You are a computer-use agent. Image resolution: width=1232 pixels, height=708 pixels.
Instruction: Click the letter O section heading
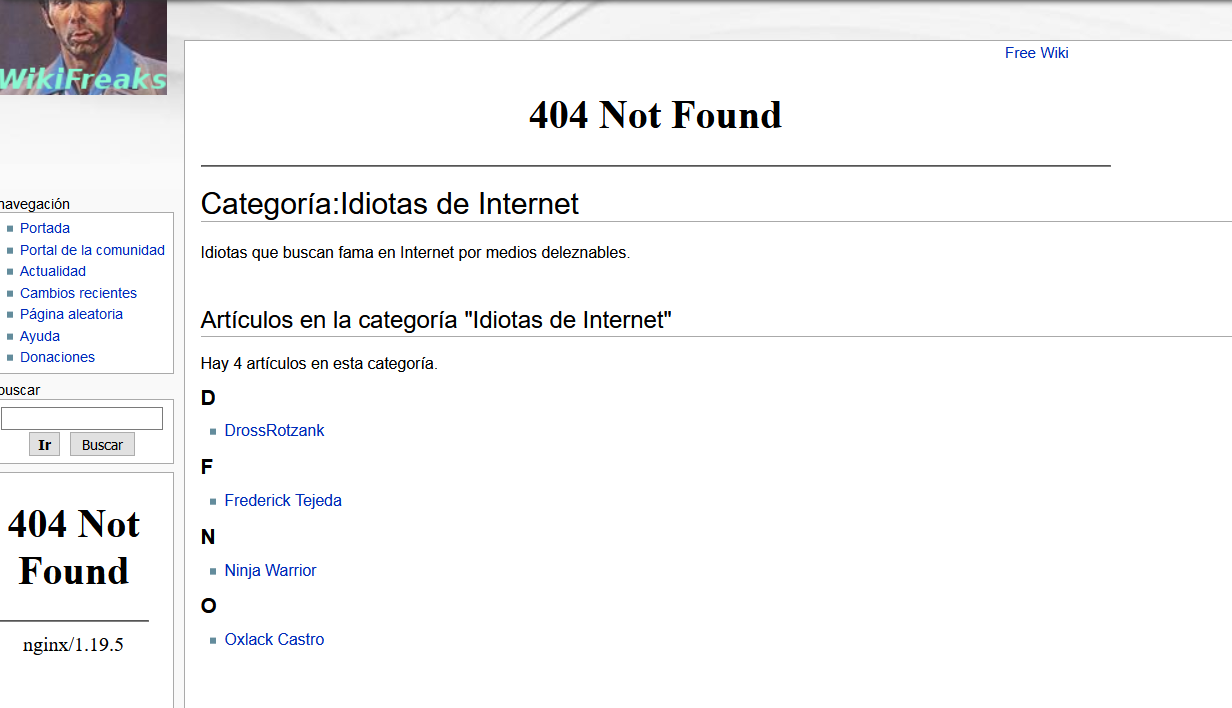(x=209, y=606)
